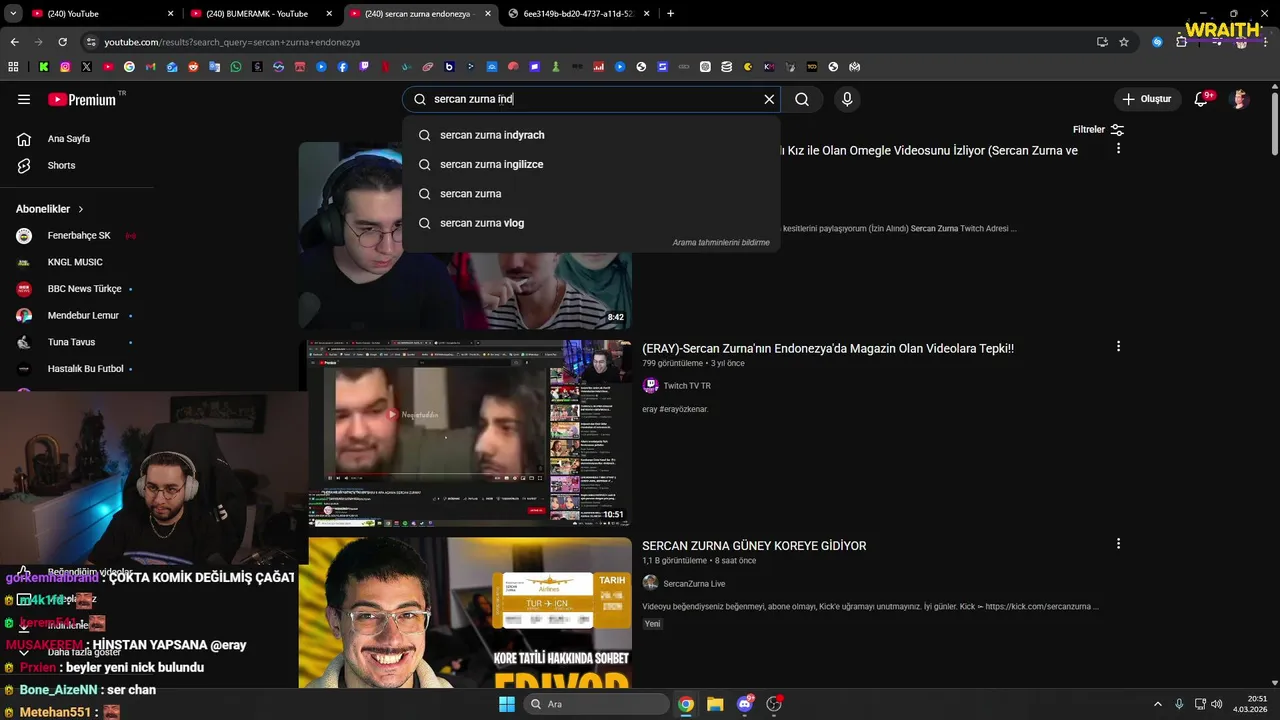
Task: Open a new browser tab
Action: (670, 14)
